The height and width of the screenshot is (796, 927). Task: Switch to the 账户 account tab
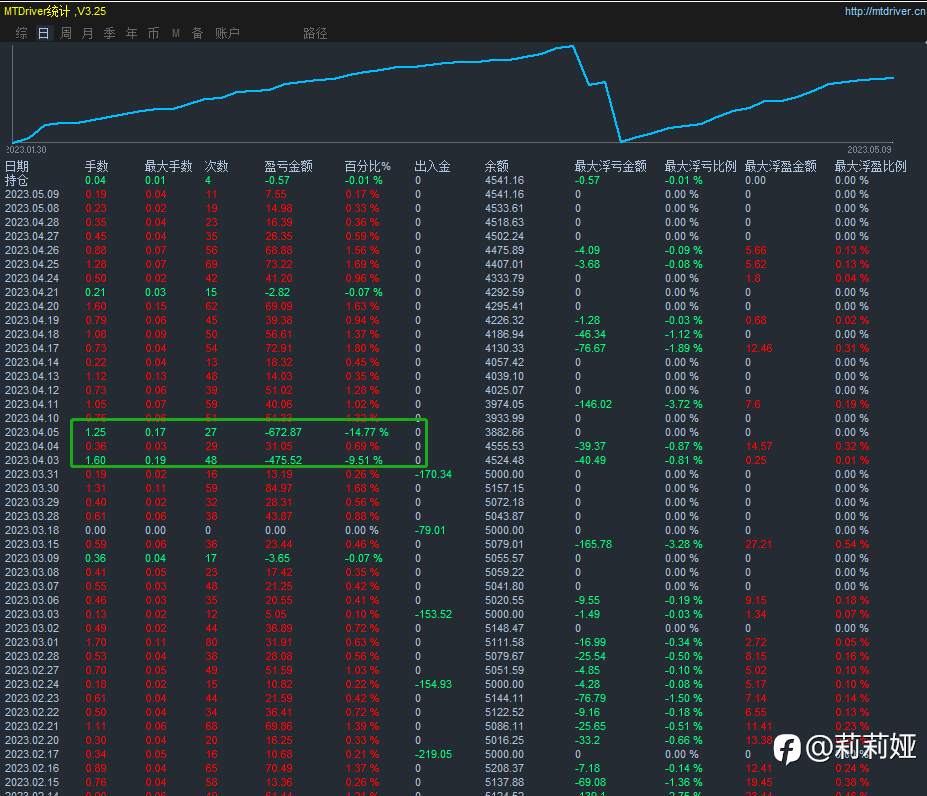[227, 33]
